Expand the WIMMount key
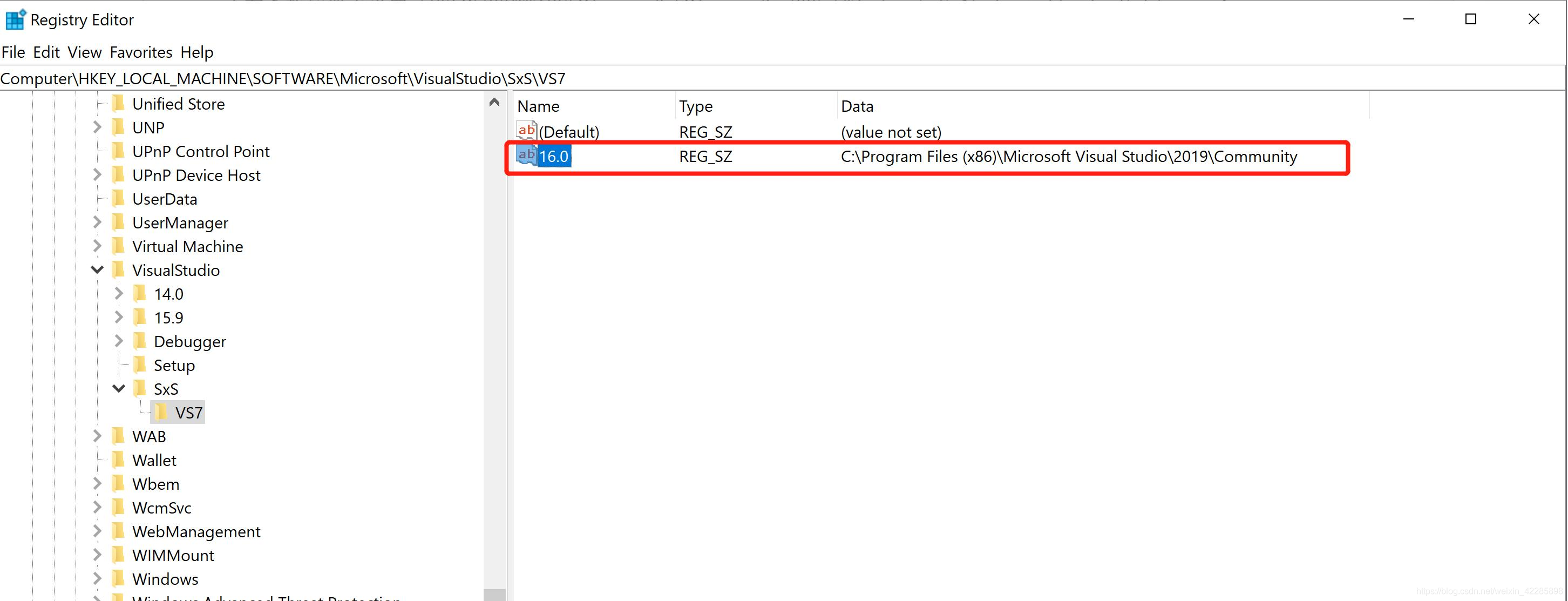Viewport: 1568px width, 601px height. (x=97, y=555)
